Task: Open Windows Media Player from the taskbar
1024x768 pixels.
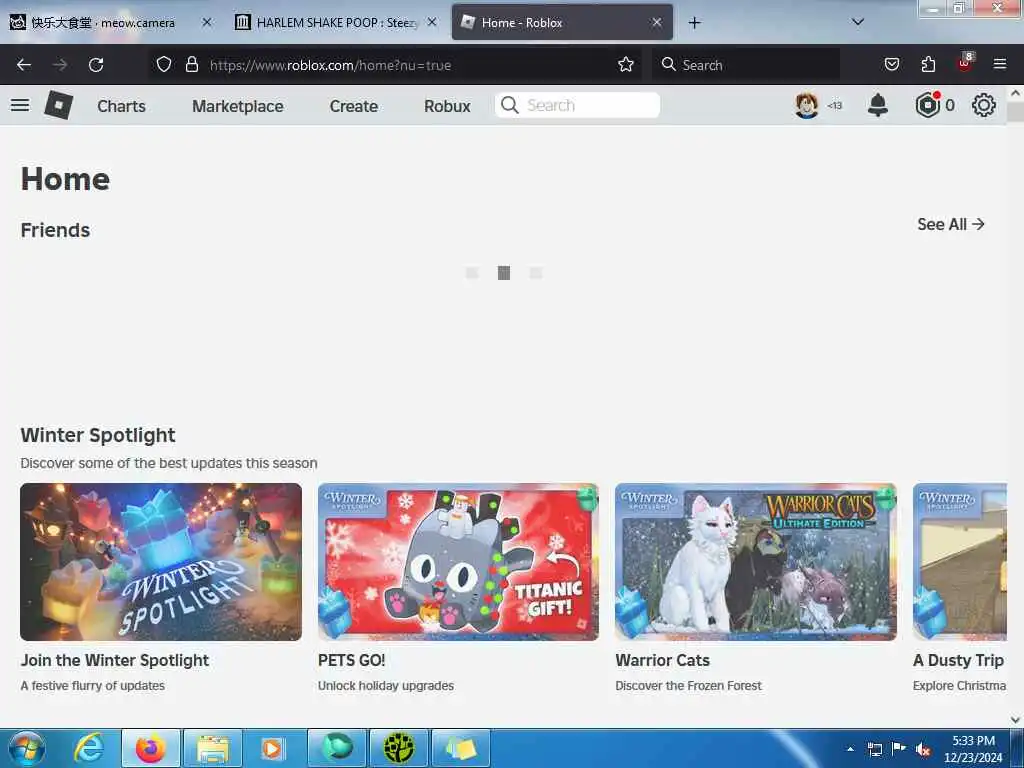Action: 274,748
